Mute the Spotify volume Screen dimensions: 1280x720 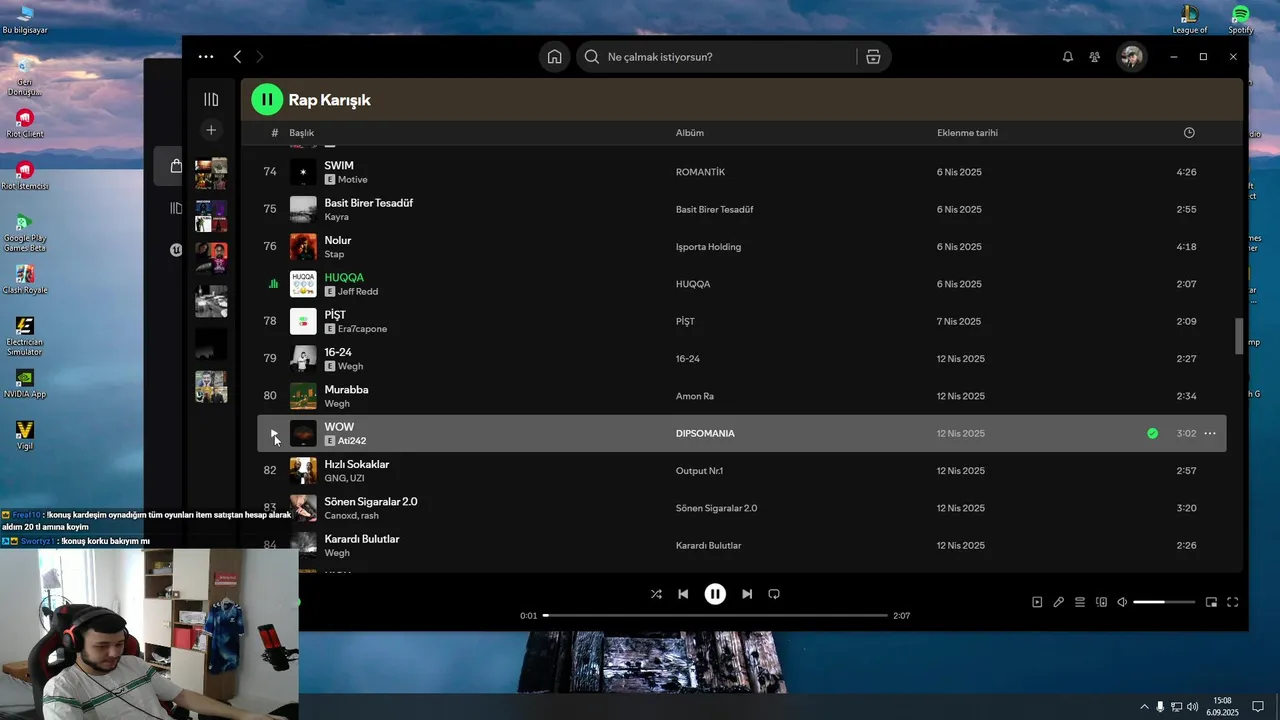coord(1122,602)
